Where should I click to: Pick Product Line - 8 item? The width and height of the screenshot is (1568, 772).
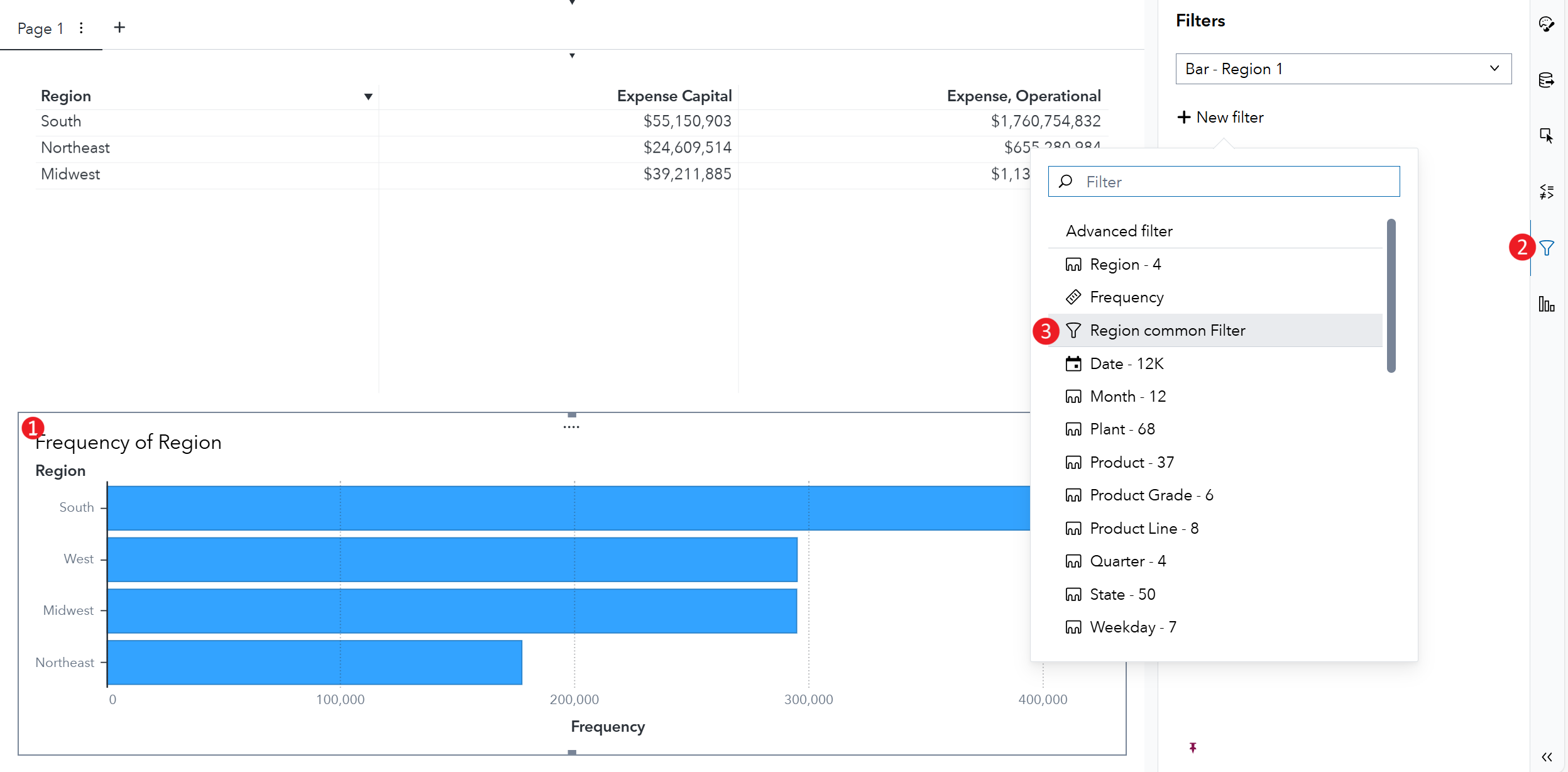(x=1144, y=528)
